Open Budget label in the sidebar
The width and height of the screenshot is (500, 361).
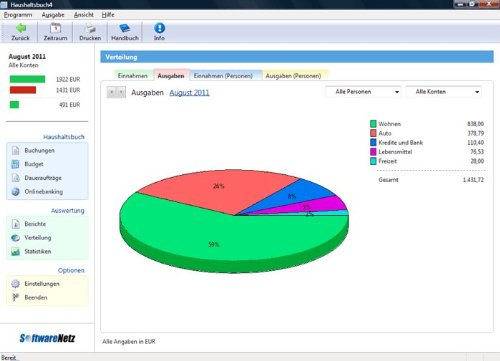(x=34, y=164)
